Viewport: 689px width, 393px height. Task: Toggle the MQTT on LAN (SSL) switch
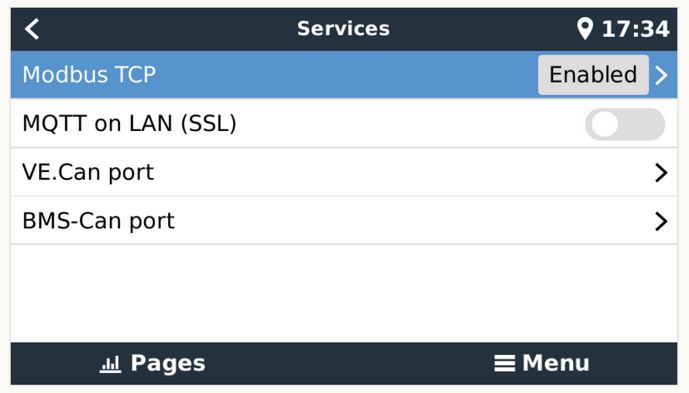[625, 124]
